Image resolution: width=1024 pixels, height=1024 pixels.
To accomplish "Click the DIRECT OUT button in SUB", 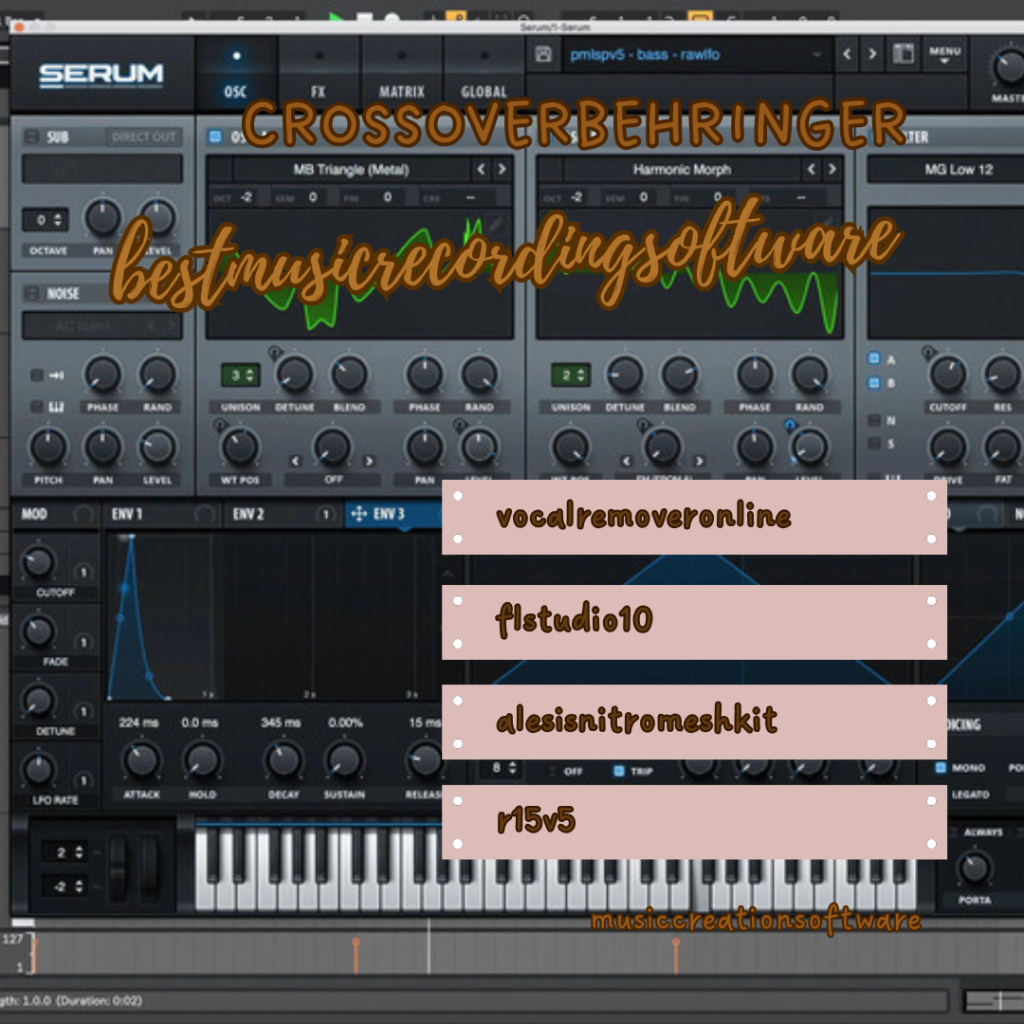I will [x=144, y=136].
